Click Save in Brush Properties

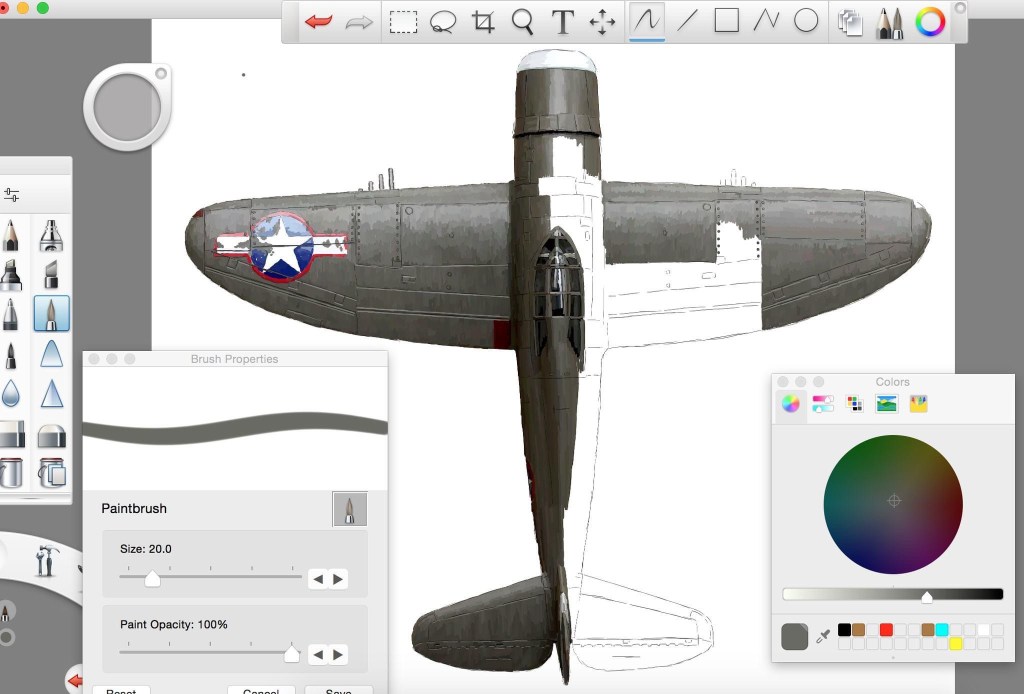pyautogui.click(x=338, y=691)
